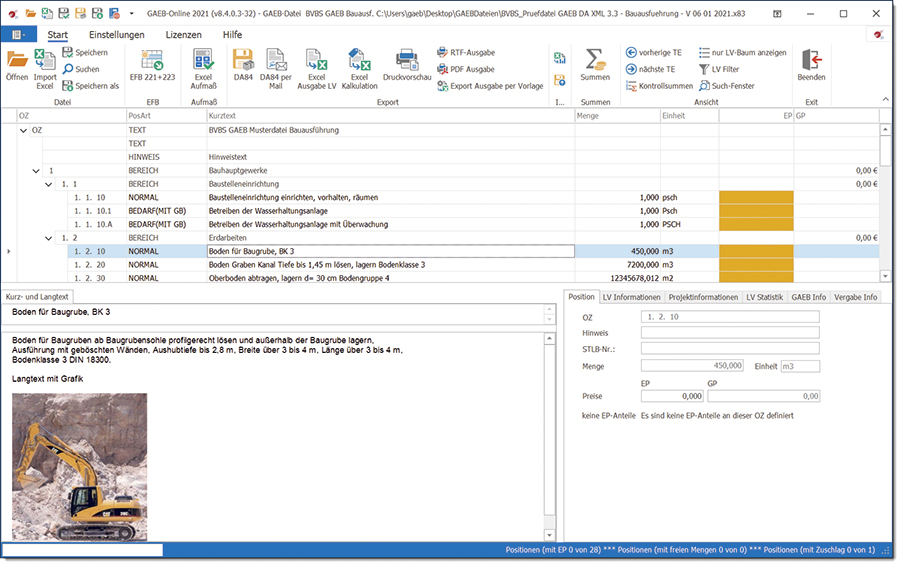Collapse the Erdarbeiten section 1.2
This screenshot has height=565, width=900.
[x=48, y=238]
